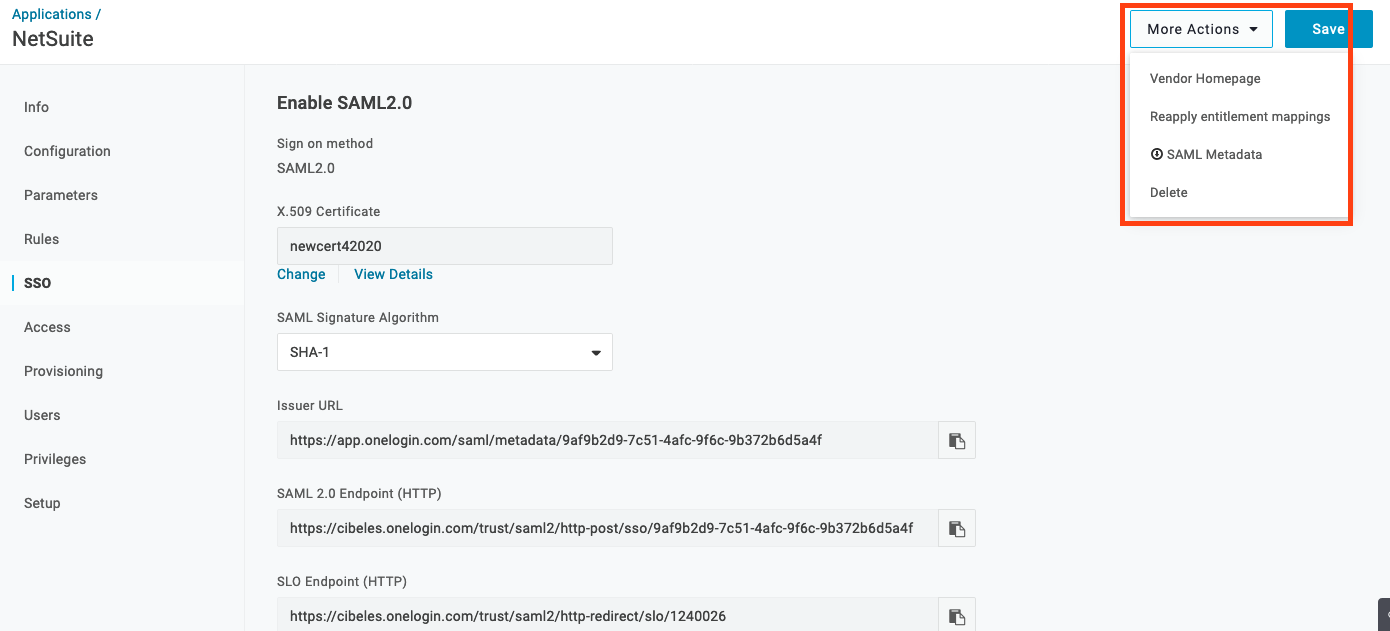This screenshot has width=1390, height=631.
Task: Open the Privileges tab
Action: (x=55, y=459)
